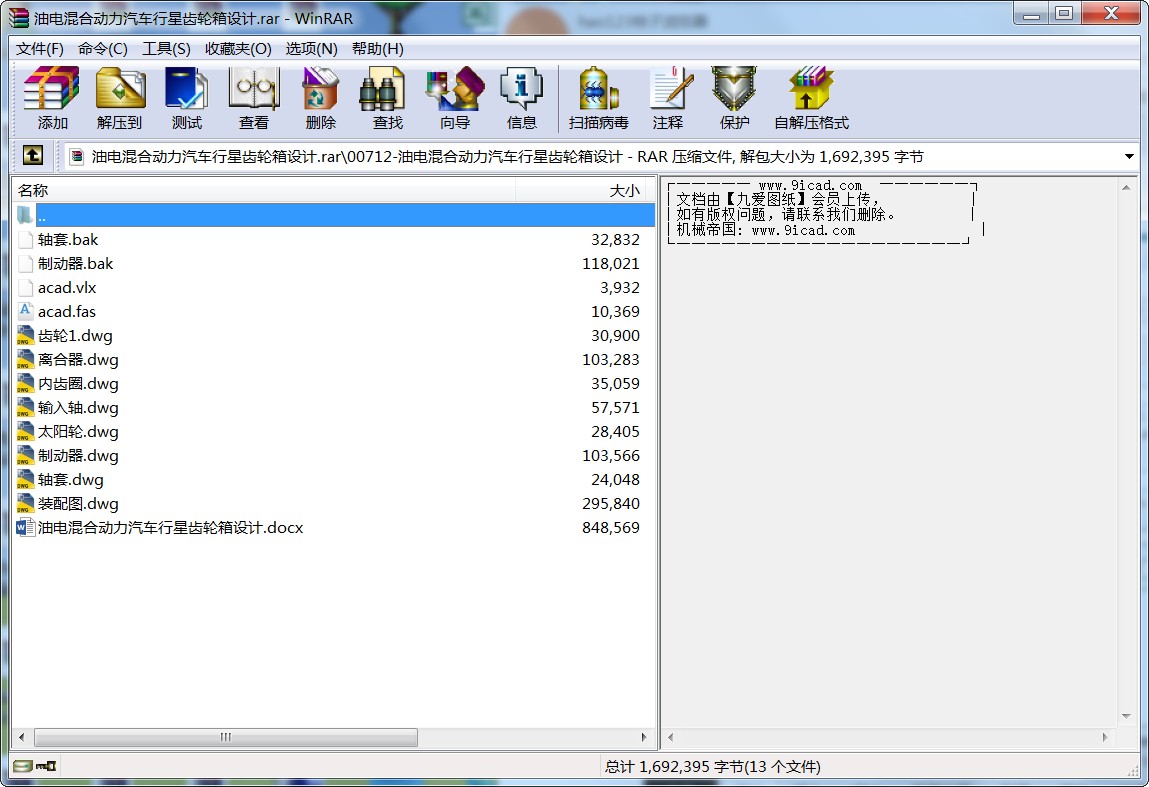Click the 查找 (Find) binoculars icon

[x=383, y=89]
